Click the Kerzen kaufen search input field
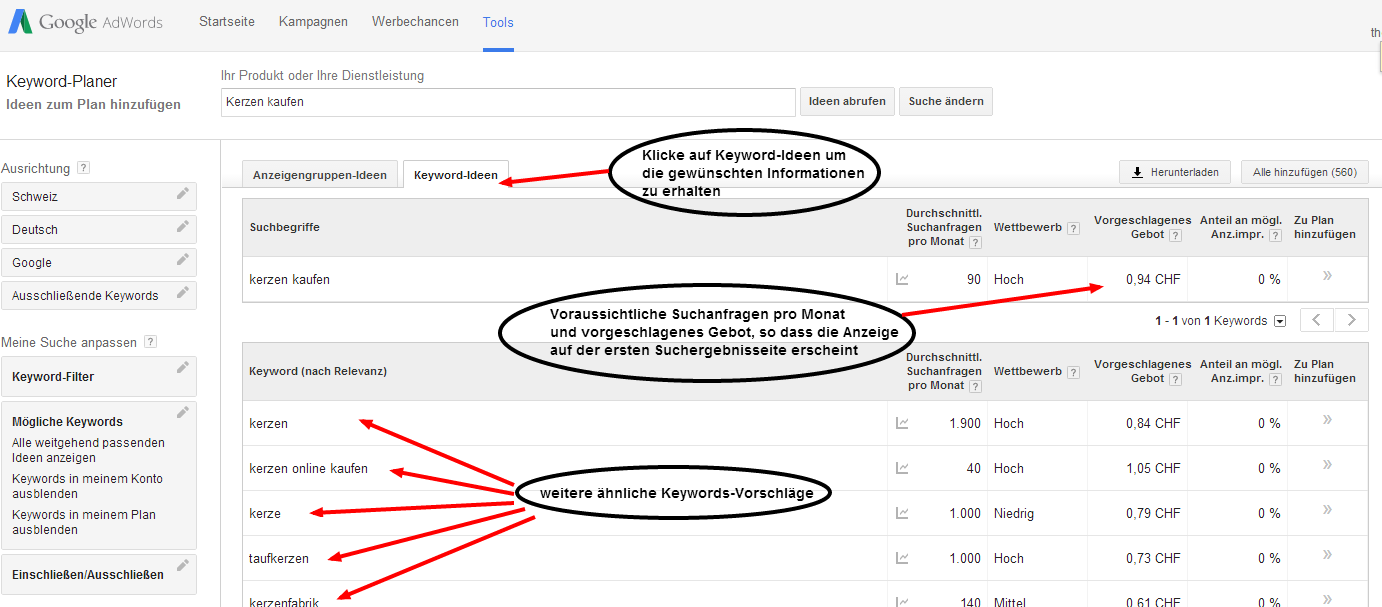1382x607 pixels. (x=508, y=101)
